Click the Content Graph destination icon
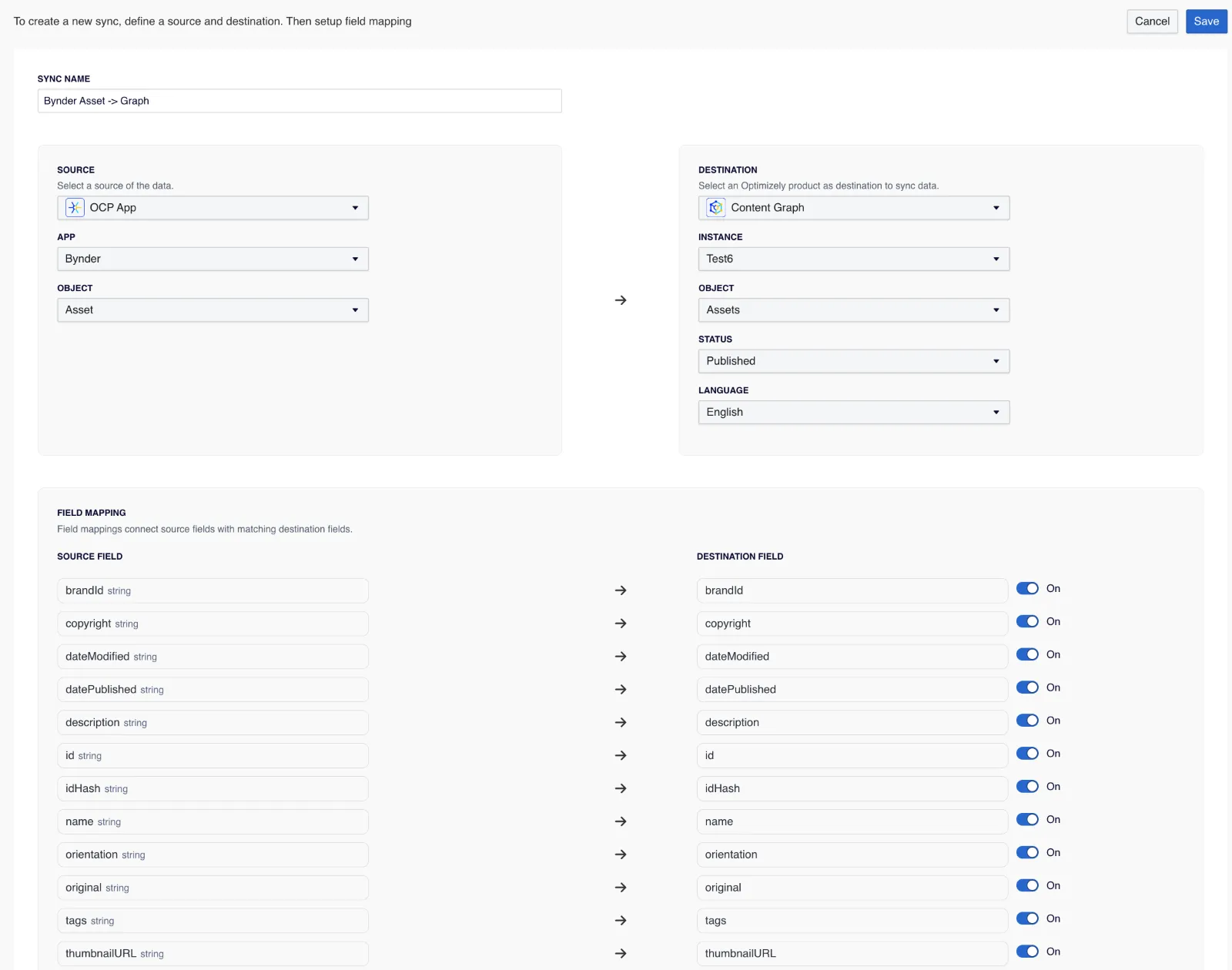This screenshot has width=1232, height=970. click(716, 208)
